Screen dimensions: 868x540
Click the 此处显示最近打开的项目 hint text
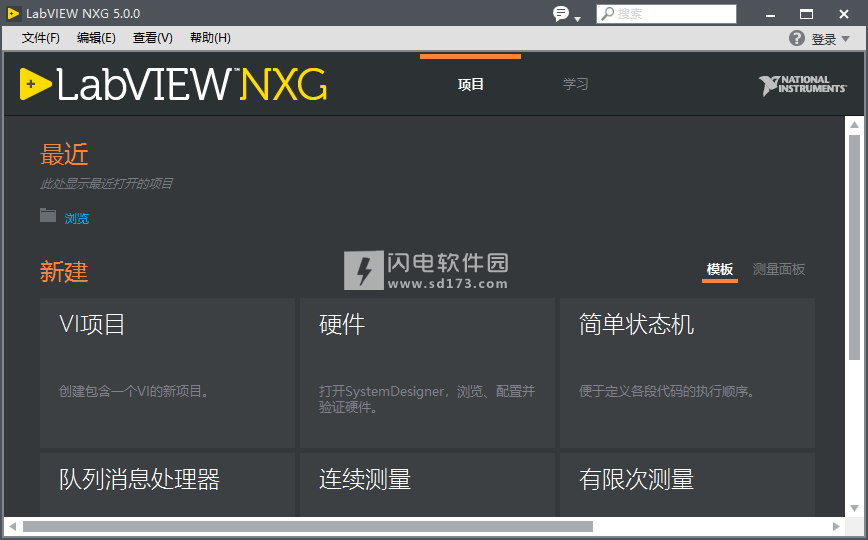[107, 183]
